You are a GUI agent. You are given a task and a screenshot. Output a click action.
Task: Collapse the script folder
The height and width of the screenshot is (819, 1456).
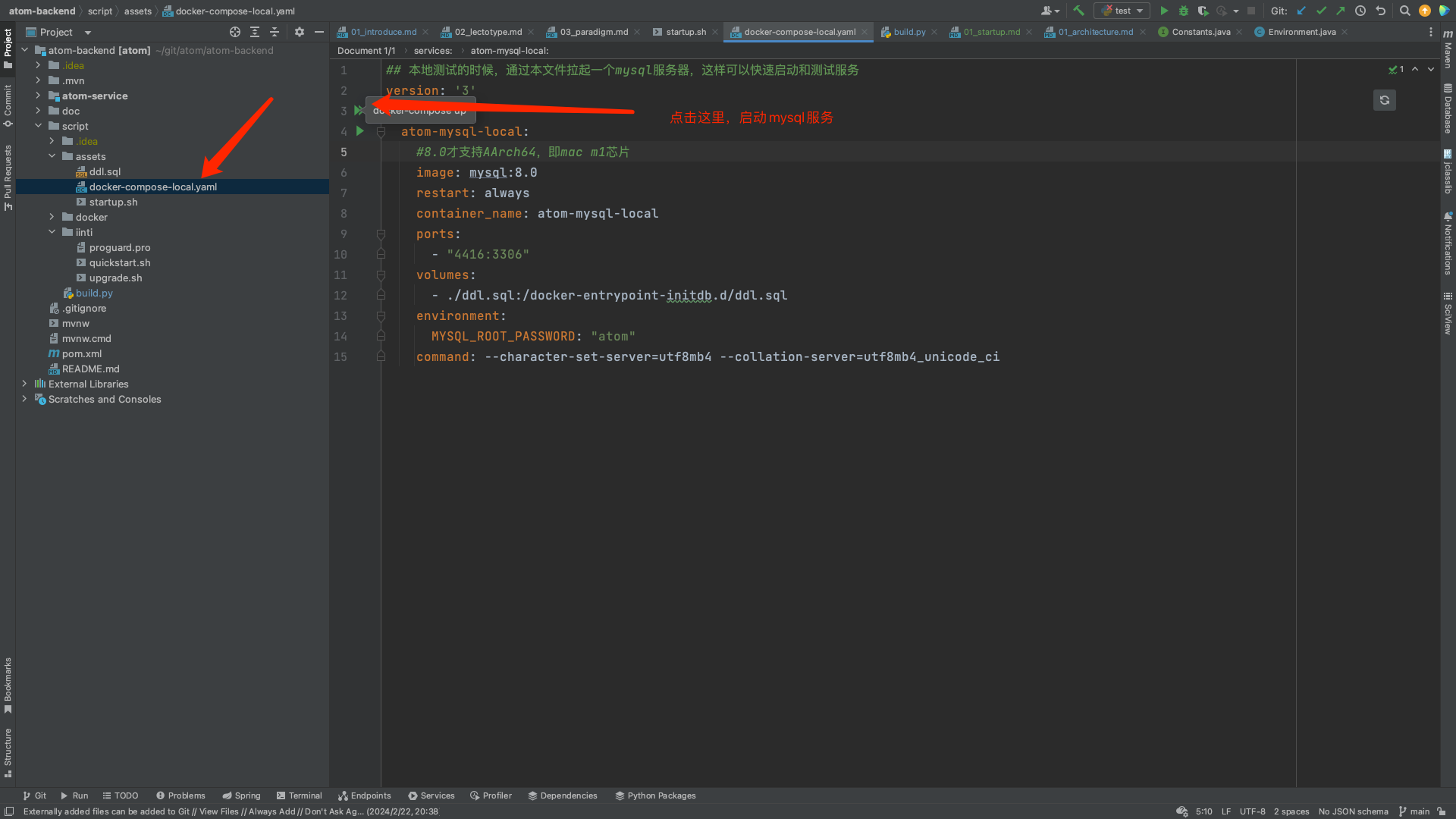click(x=38, y=126)
